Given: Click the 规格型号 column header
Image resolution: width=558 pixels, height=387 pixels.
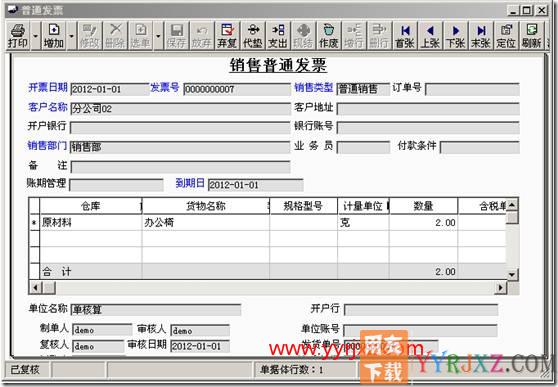Looking at the screenshot, I should click(304, 206).
